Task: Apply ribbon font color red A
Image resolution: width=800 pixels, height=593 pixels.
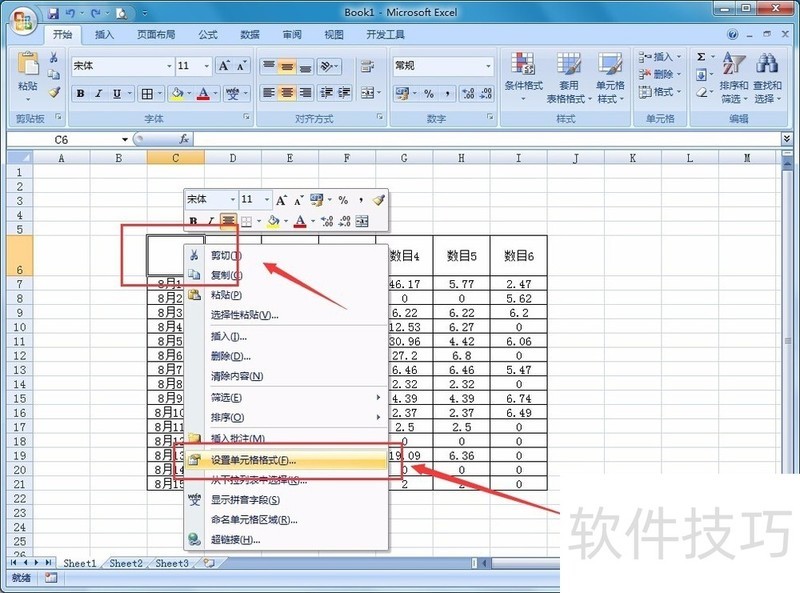Action: pos(203,93)
